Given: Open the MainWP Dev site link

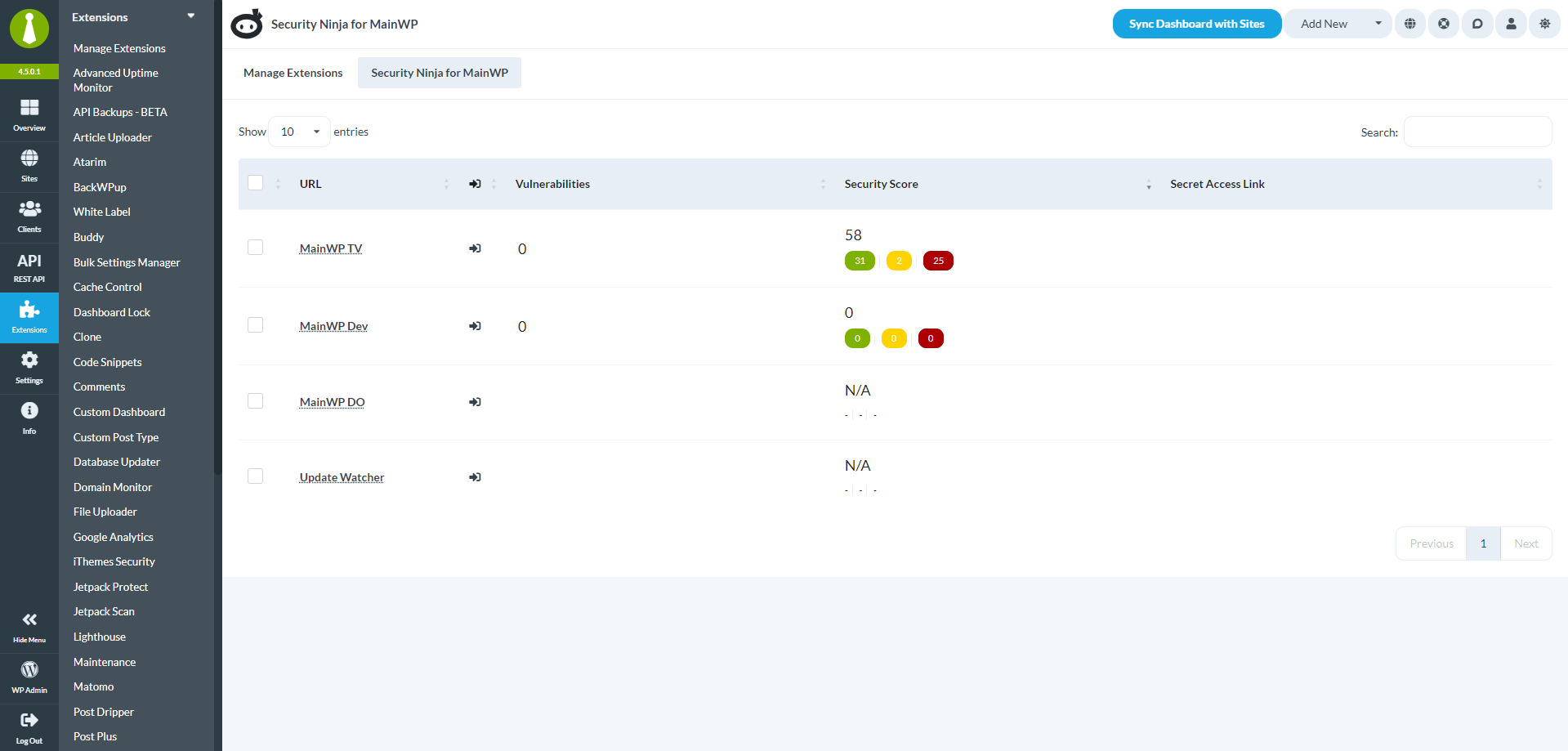Looking at the screenshot, I should coord(333,326).
